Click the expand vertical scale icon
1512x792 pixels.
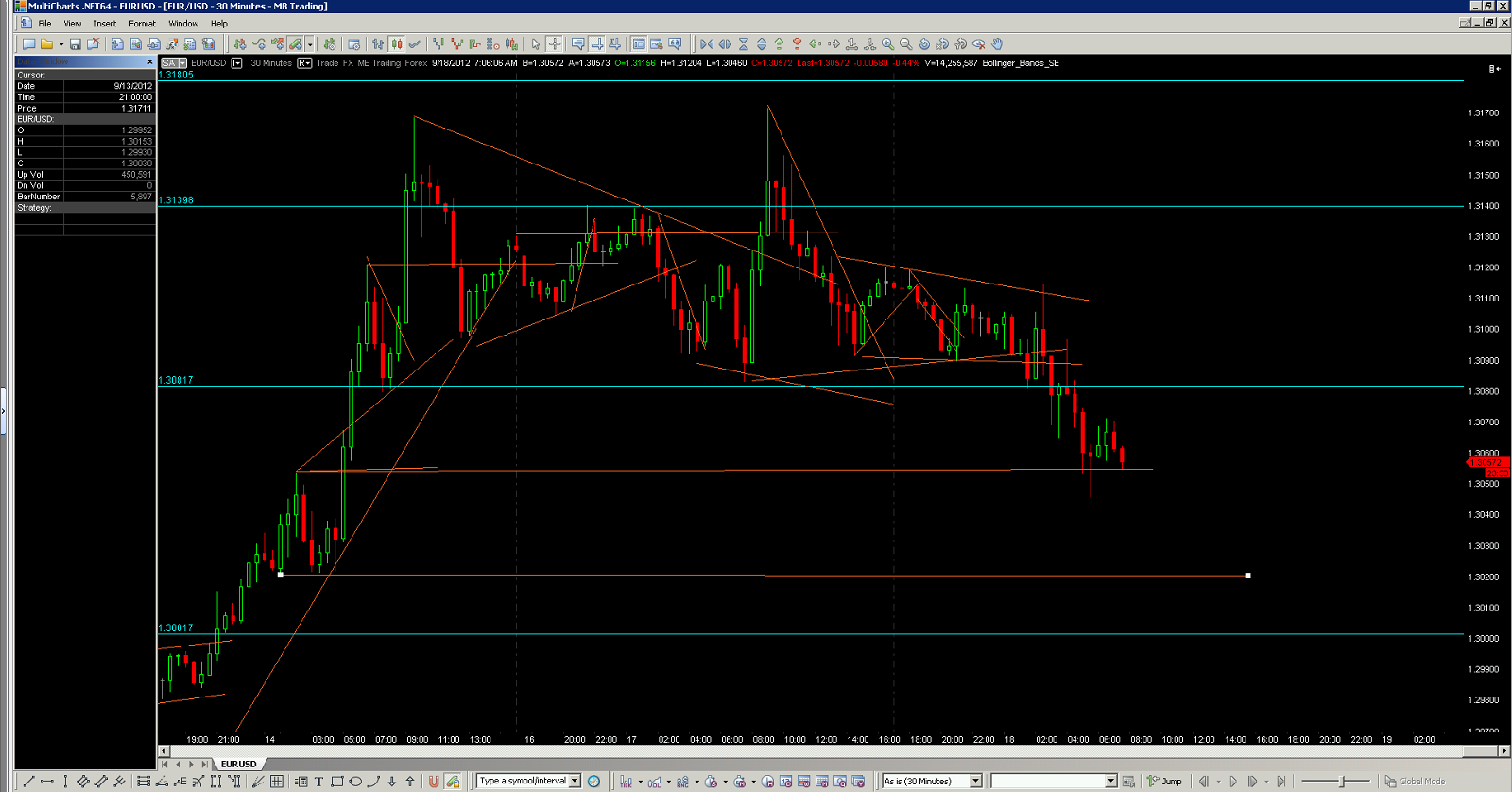point(762,43)
